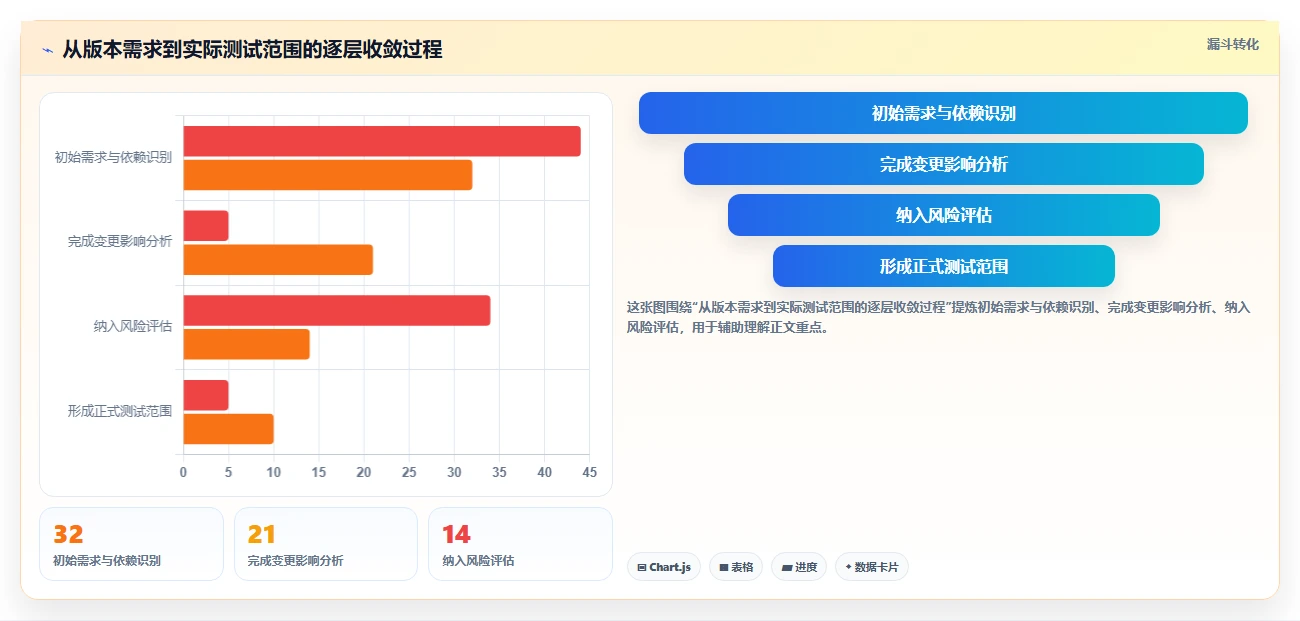Click the red bar for 形成正式测试范围
Image resolution: width=1300 pixels, height=621 pixels.
point(206,395)
